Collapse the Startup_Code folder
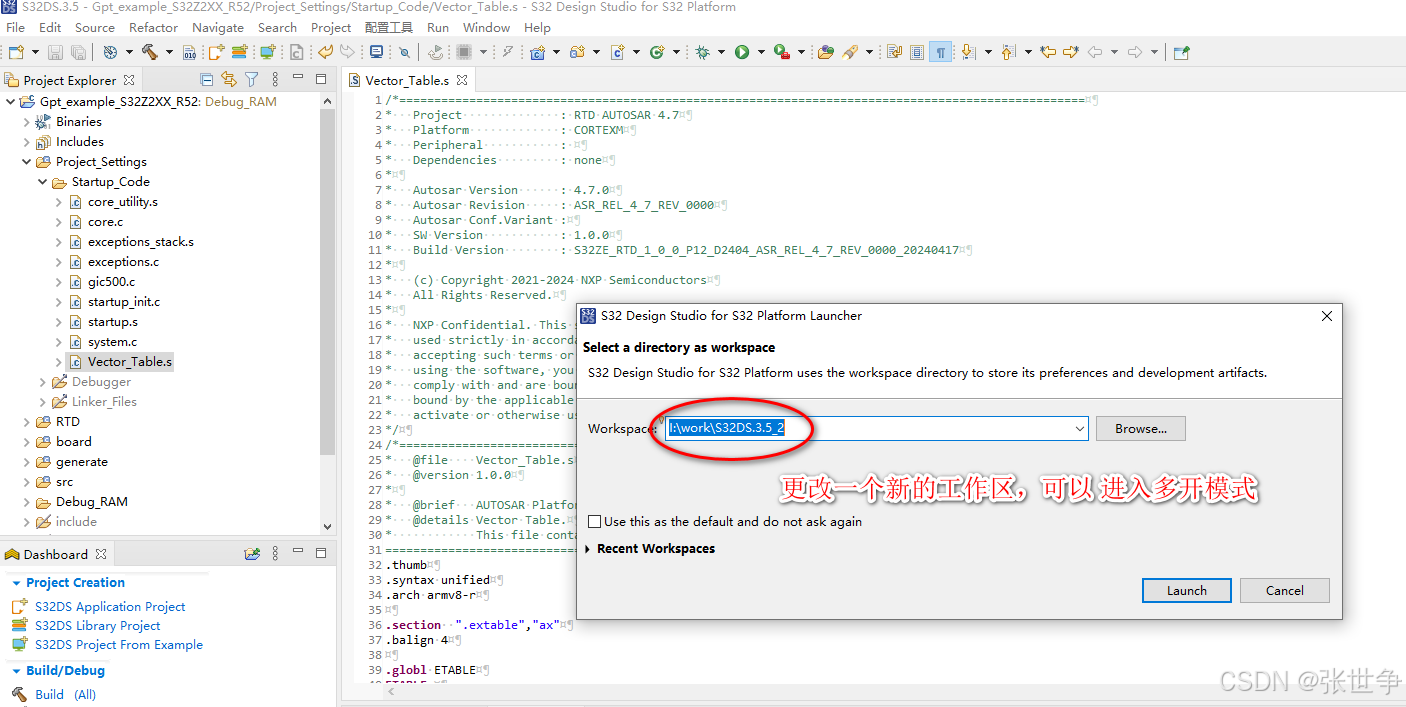Screen dimensions: 1406x707 tap(42, 181)
